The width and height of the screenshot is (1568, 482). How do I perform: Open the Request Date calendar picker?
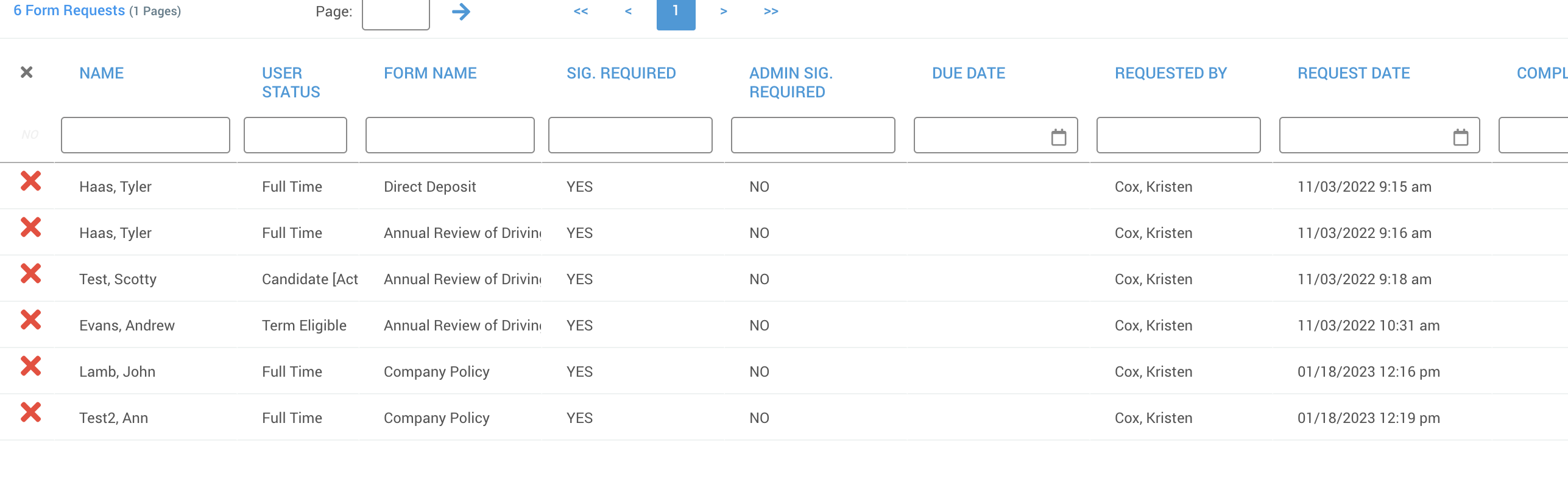[1461, 137]
